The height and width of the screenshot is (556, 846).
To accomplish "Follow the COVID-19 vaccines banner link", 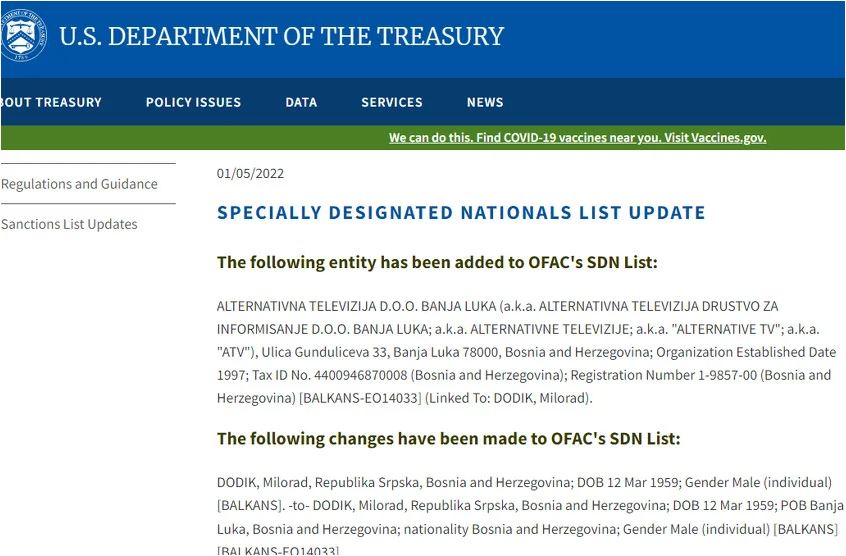I will (577, 138).
